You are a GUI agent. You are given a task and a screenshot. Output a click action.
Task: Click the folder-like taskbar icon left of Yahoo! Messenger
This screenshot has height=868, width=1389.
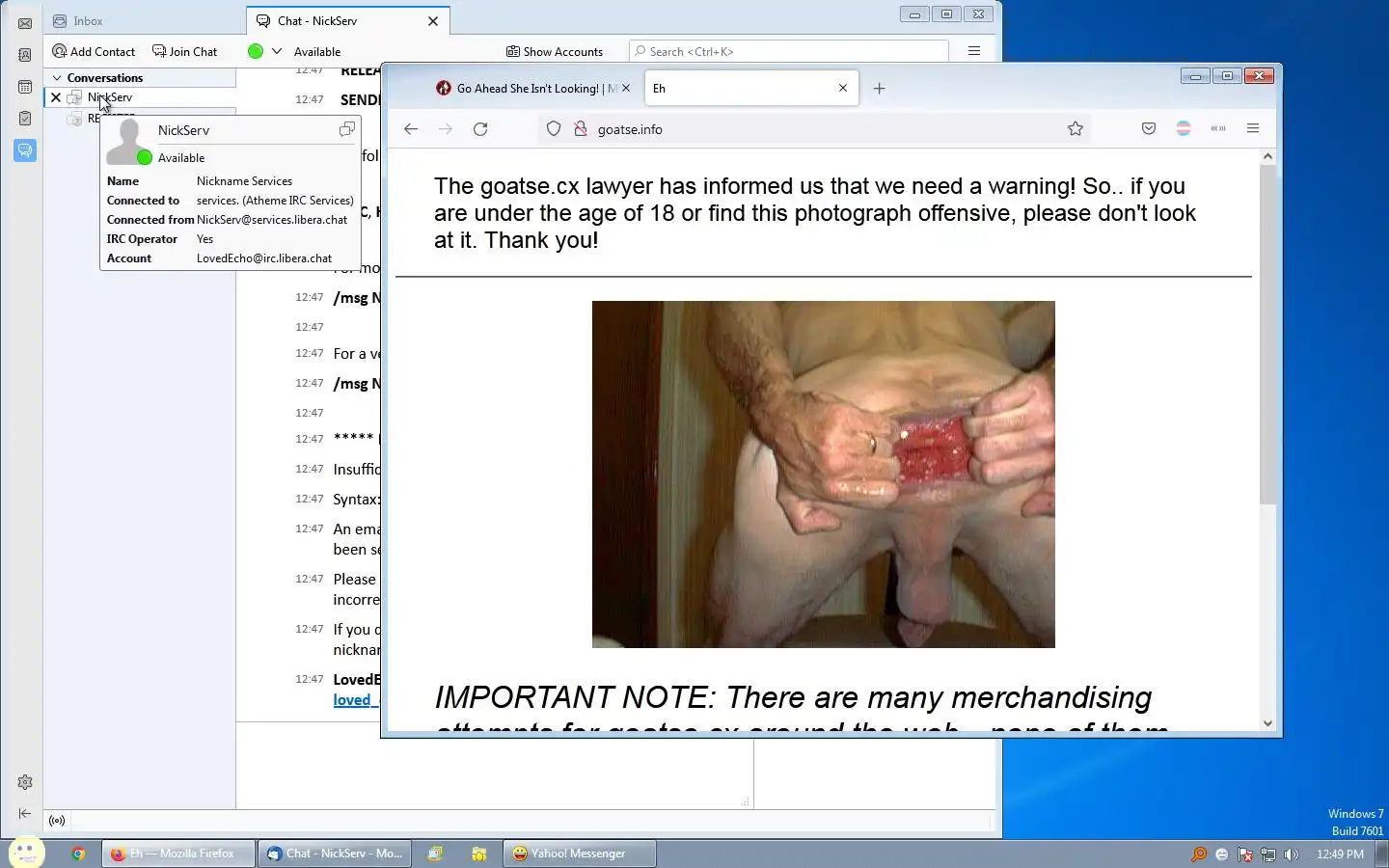point(479,854)
